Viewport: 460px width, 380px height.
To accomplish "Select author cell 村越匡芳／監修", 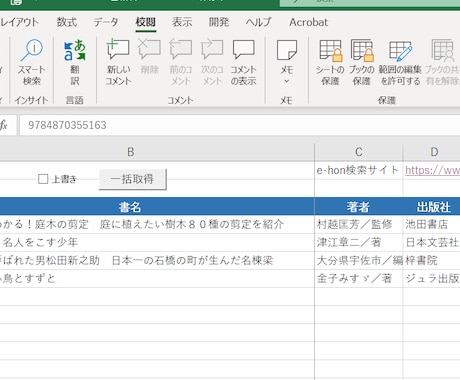I will click(x=359, y=224).
